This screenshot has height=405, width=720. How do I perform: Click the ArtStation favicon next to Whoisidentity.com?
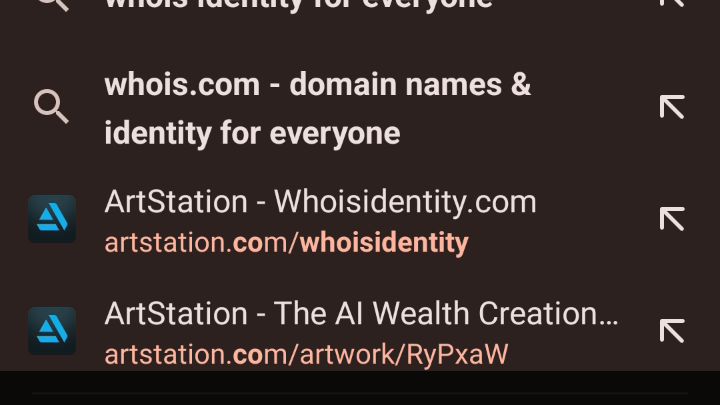tap(52, 219)
